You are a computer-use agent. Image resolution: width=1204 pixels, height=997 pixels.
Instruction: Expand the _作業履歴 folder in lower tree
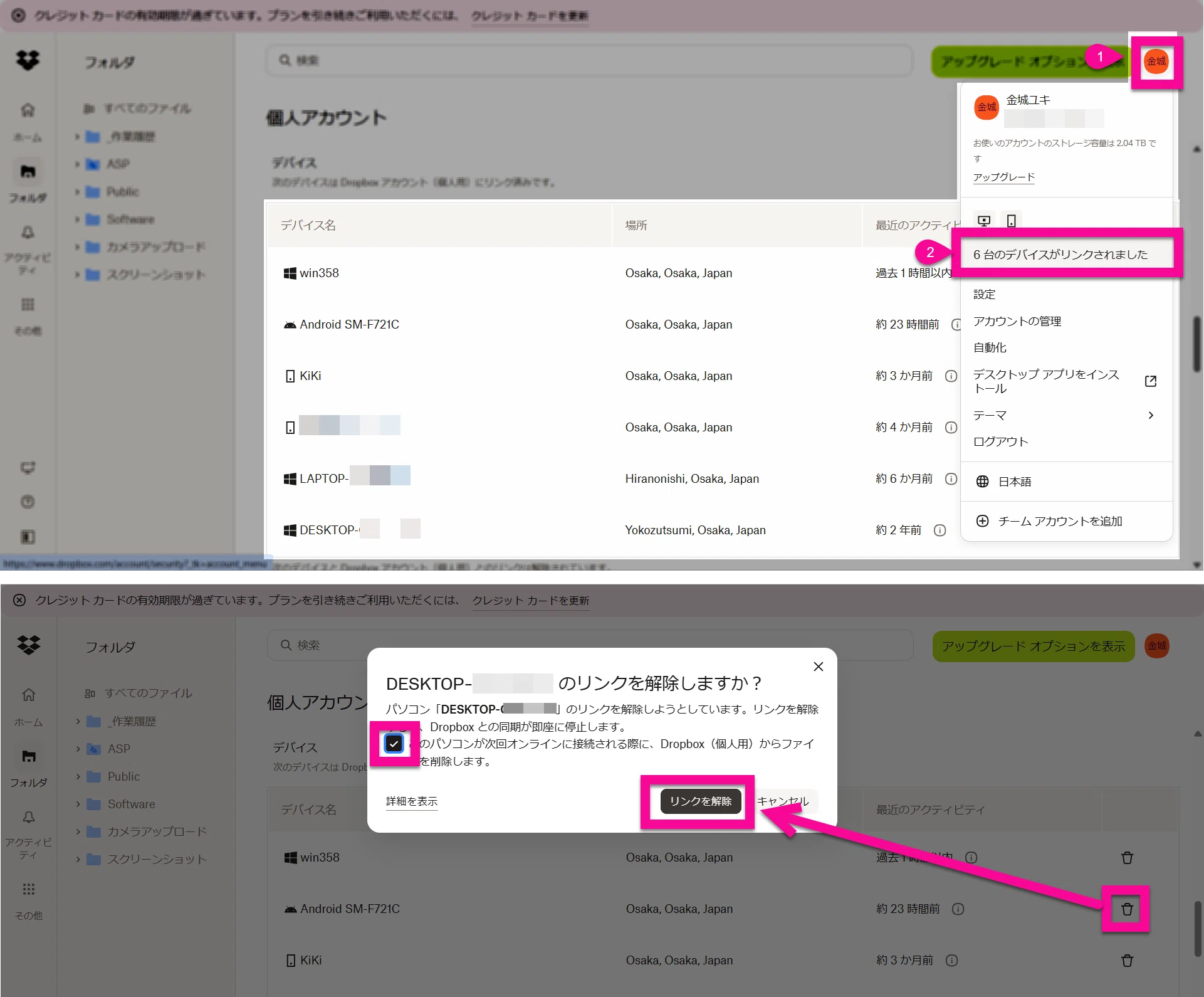coord(78,722)
